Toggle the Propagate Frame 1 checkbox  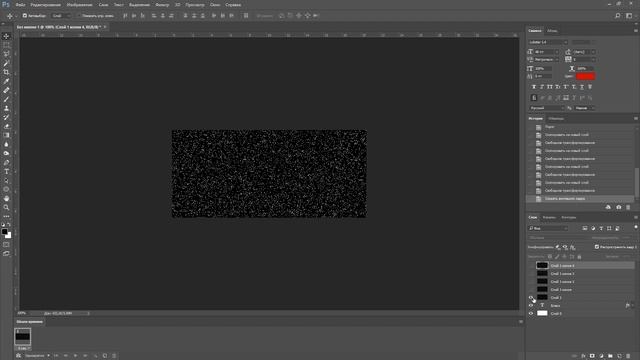point(597,247)
